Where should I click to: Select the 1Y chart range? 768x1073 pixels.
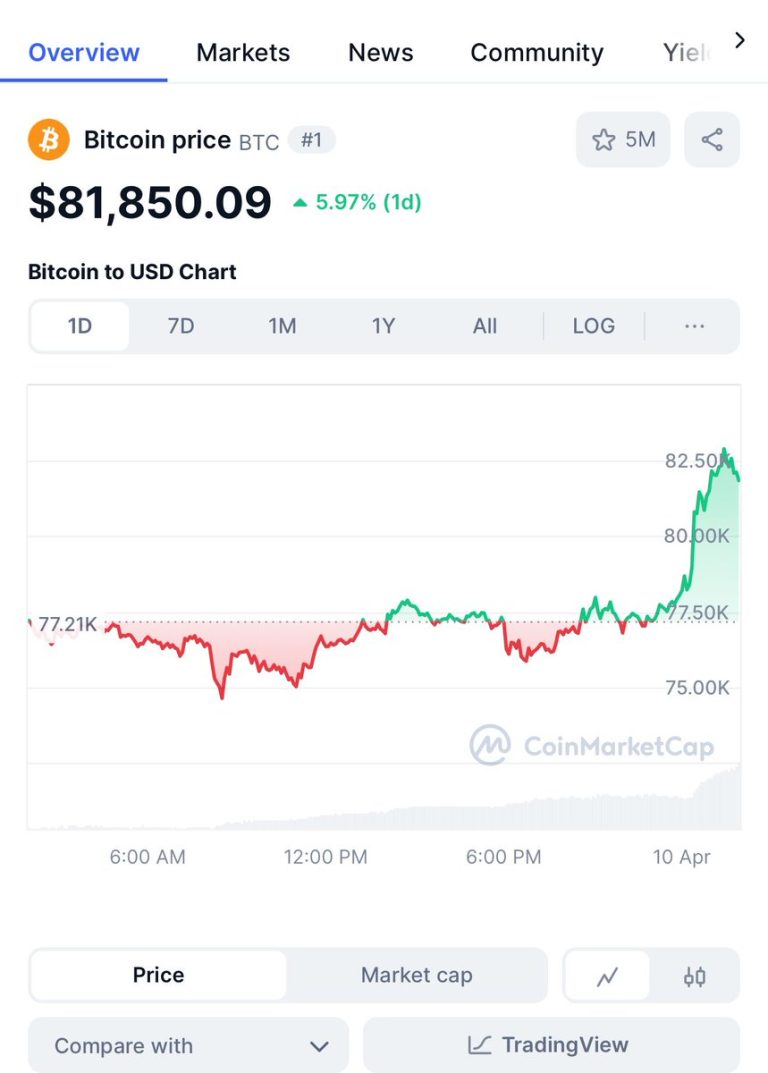[x=383, y=326]
